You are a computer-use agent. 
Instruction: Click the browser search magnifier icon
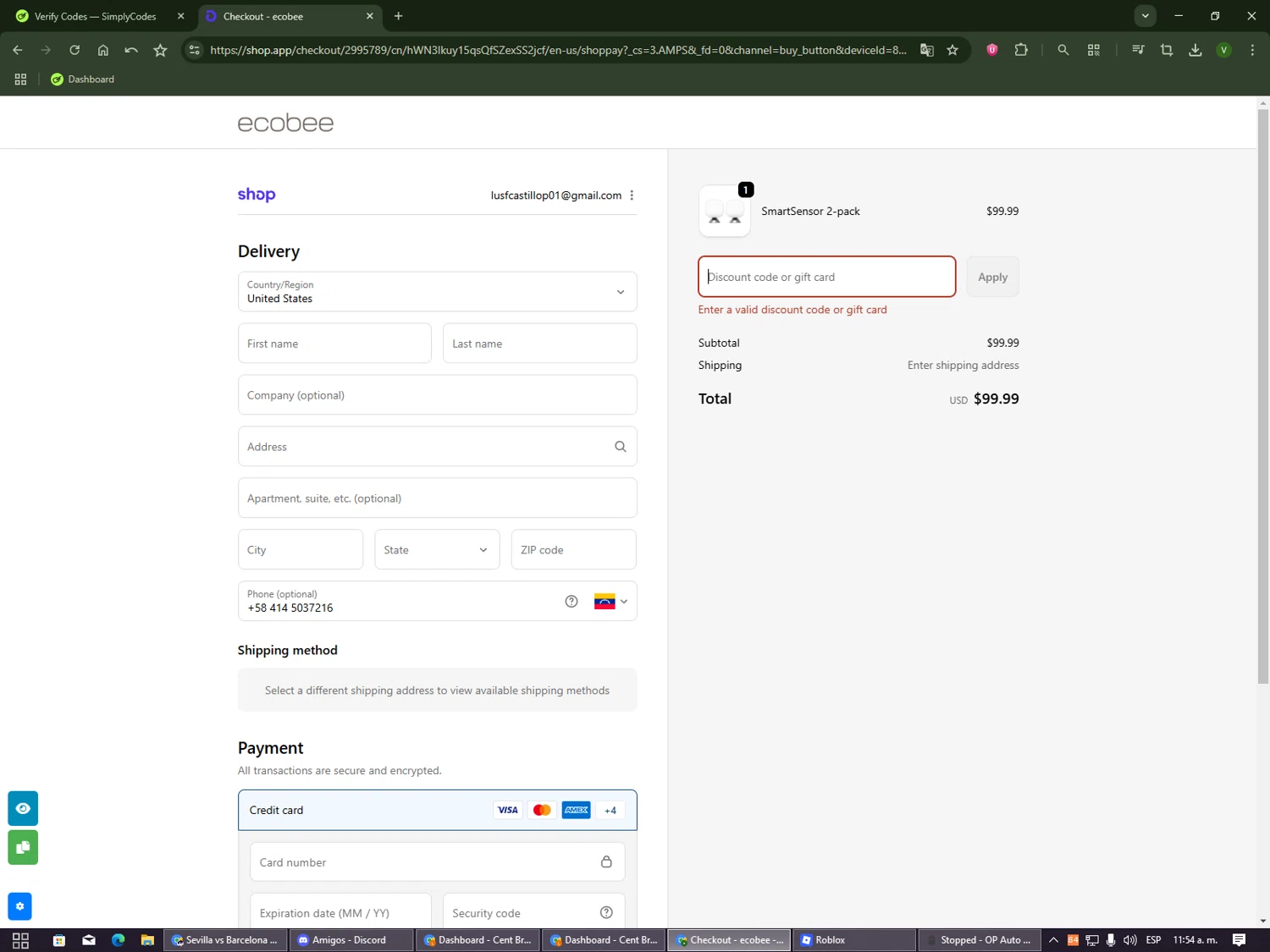1063,50
